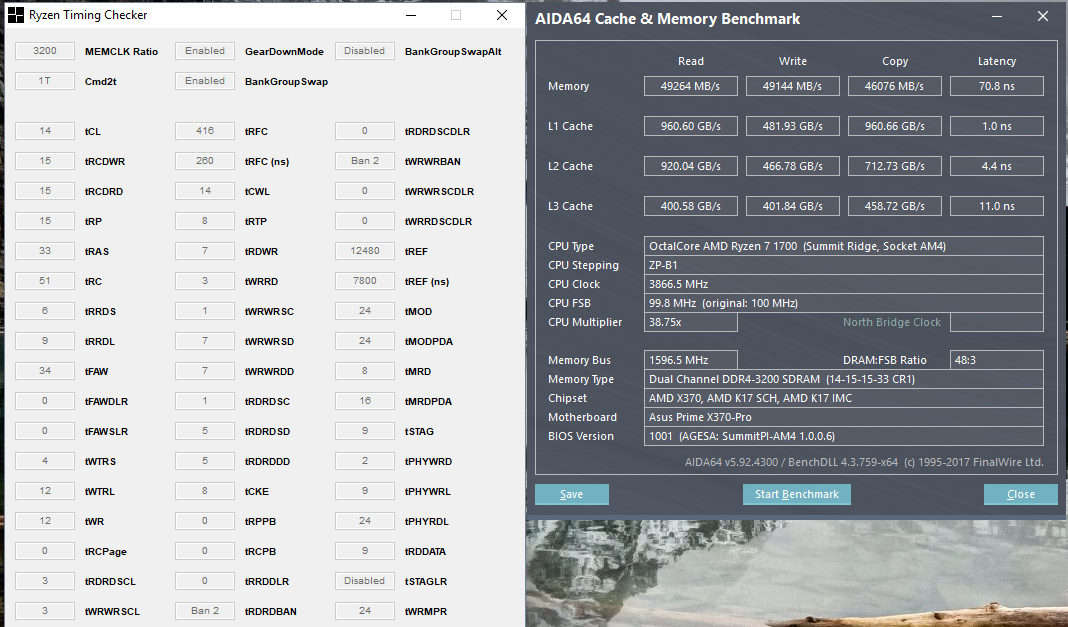
Task: Click Memory Write result 49144 MB/s
Action: [x=793, y=86]
